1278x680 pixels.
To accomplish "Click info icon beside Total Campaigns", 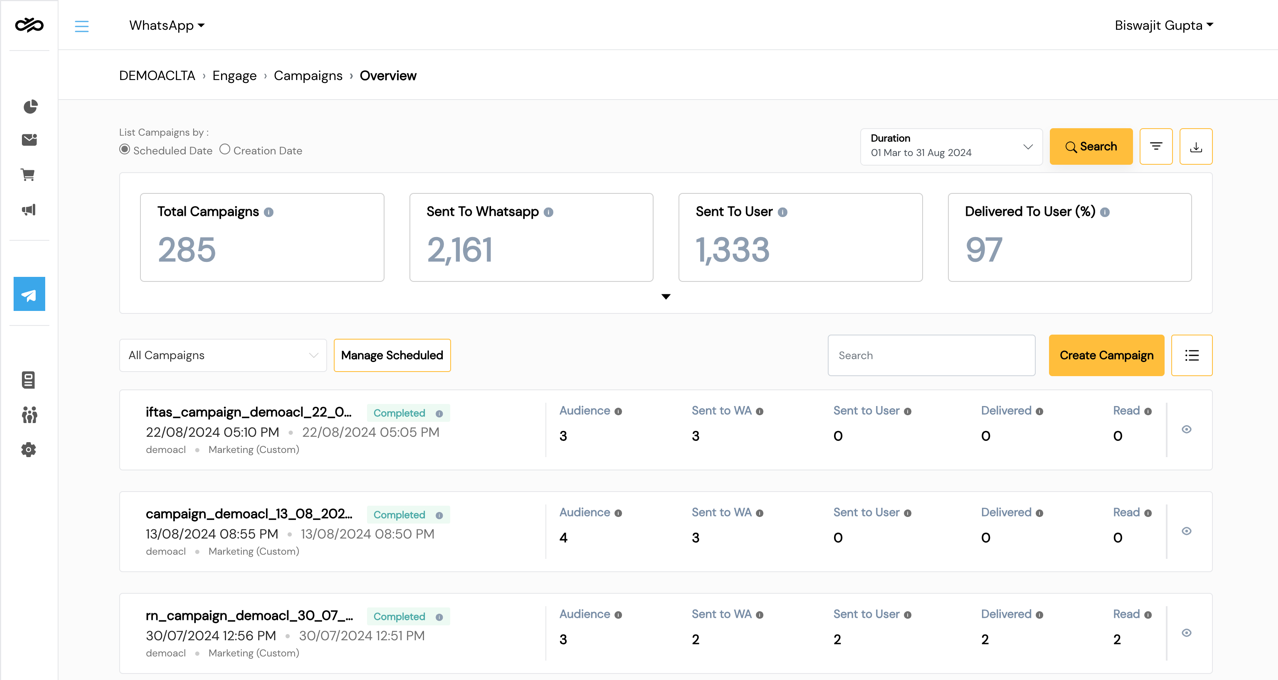I will pyautogui.click(x=269, y=212).
